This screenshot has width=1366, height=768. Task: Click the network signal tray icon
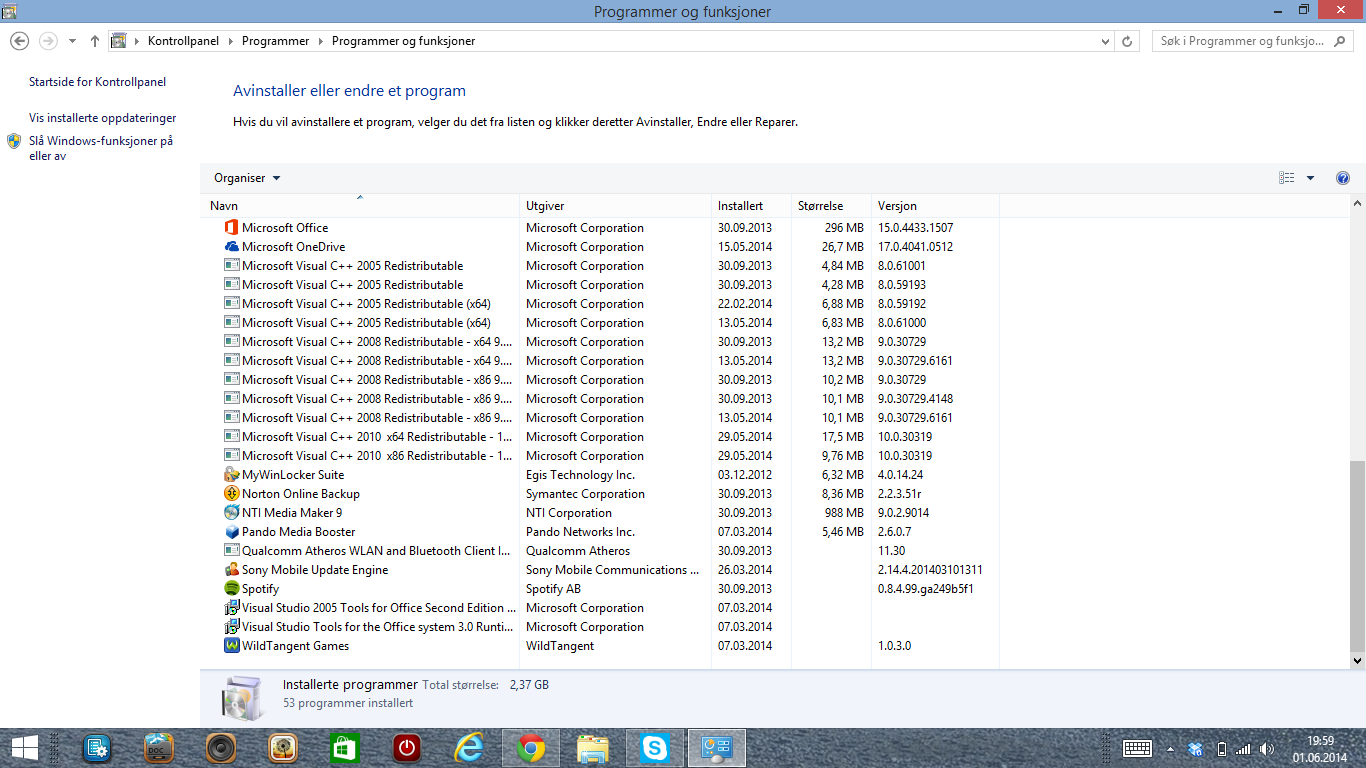pos(1243,749)
